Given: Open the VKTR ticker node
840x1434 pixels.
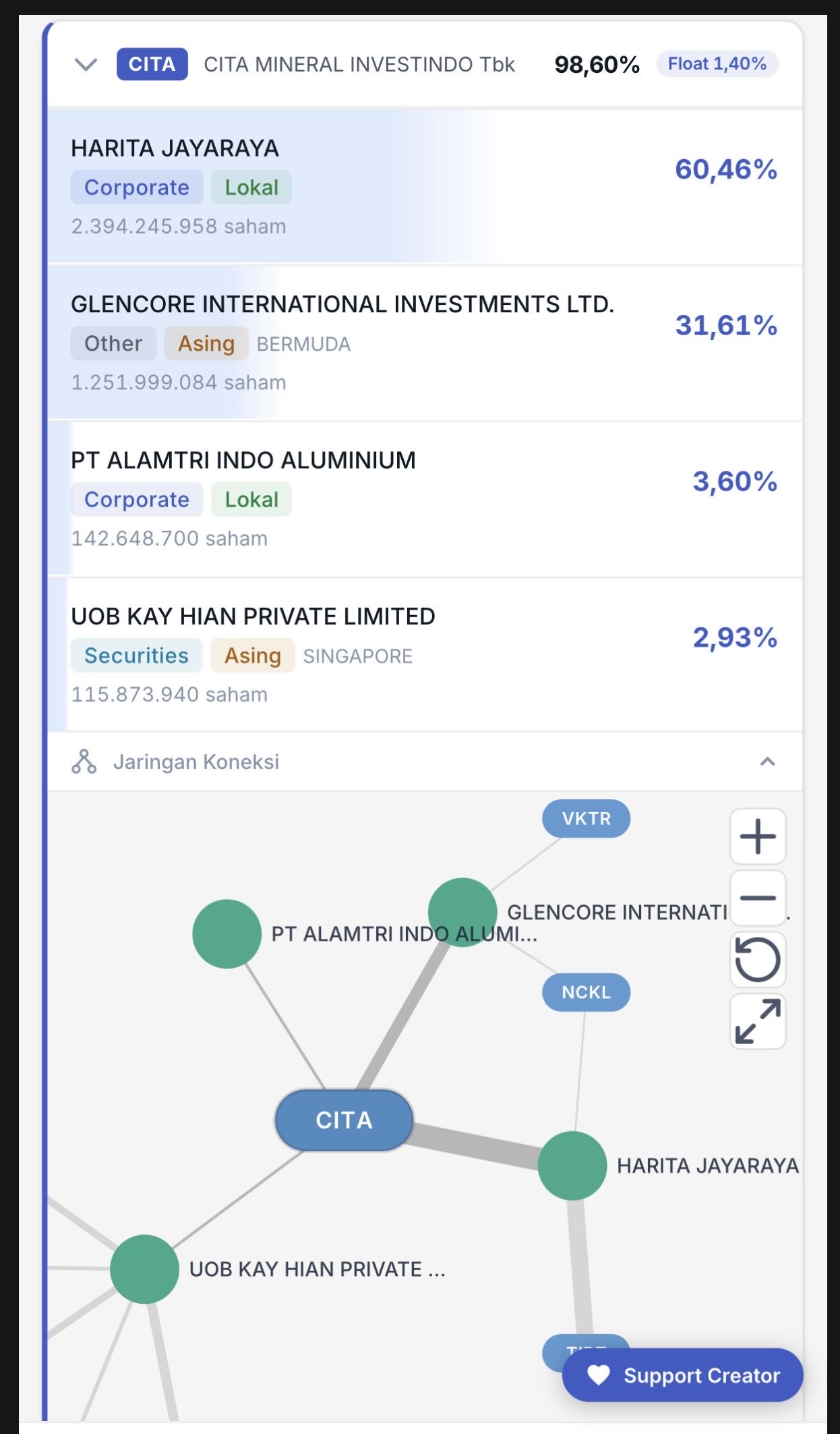Looking at the screenshot, I should pos(586,818).
